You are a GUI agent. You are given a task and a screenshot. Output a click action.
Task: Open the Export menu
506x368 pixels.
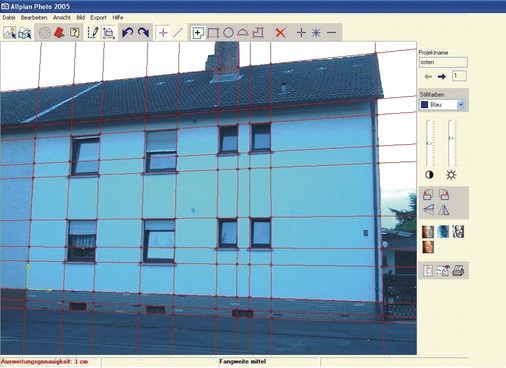[x=98, y=17]
